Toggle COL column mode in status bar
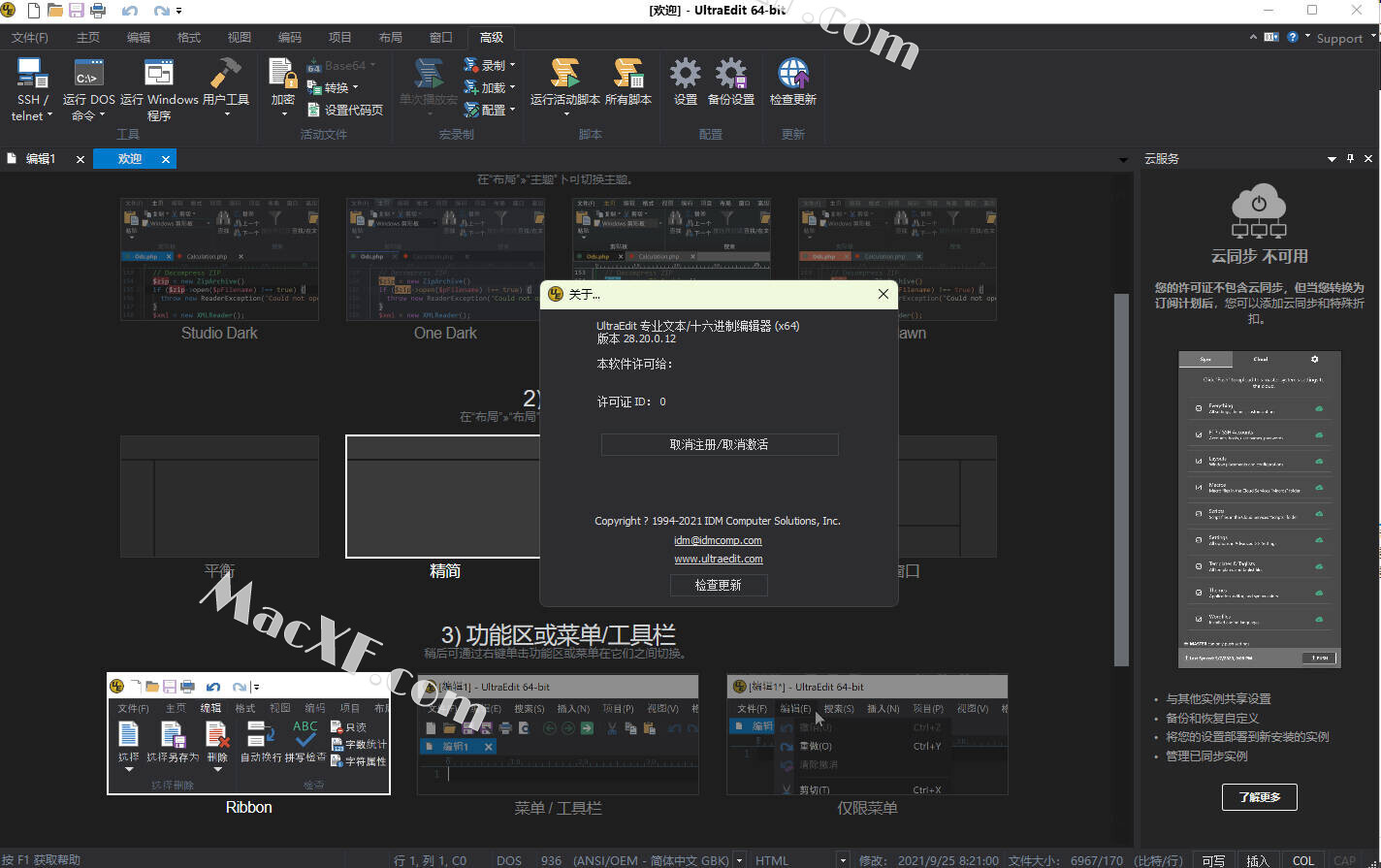1381x868 pixels. pyautogui.click(x=1303, y=860)
